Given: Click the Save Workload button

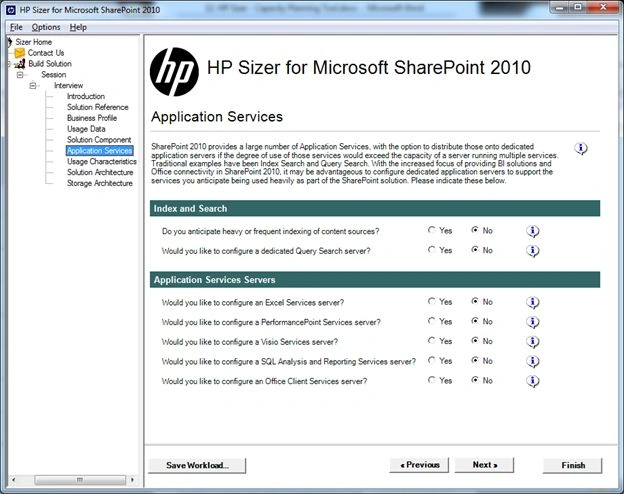Looking at the screenshot, I should click(x=197, y=465).
